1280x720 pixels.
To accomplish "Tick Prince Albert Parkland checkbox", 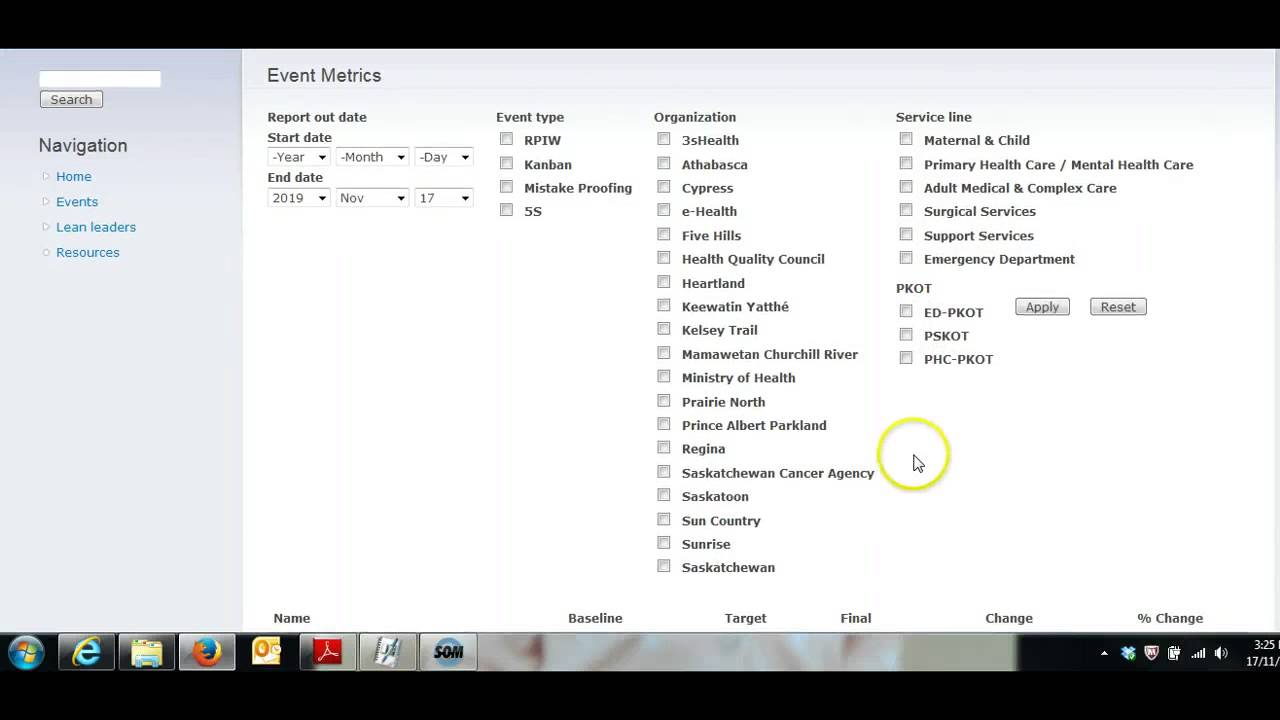I will (664, 424).
